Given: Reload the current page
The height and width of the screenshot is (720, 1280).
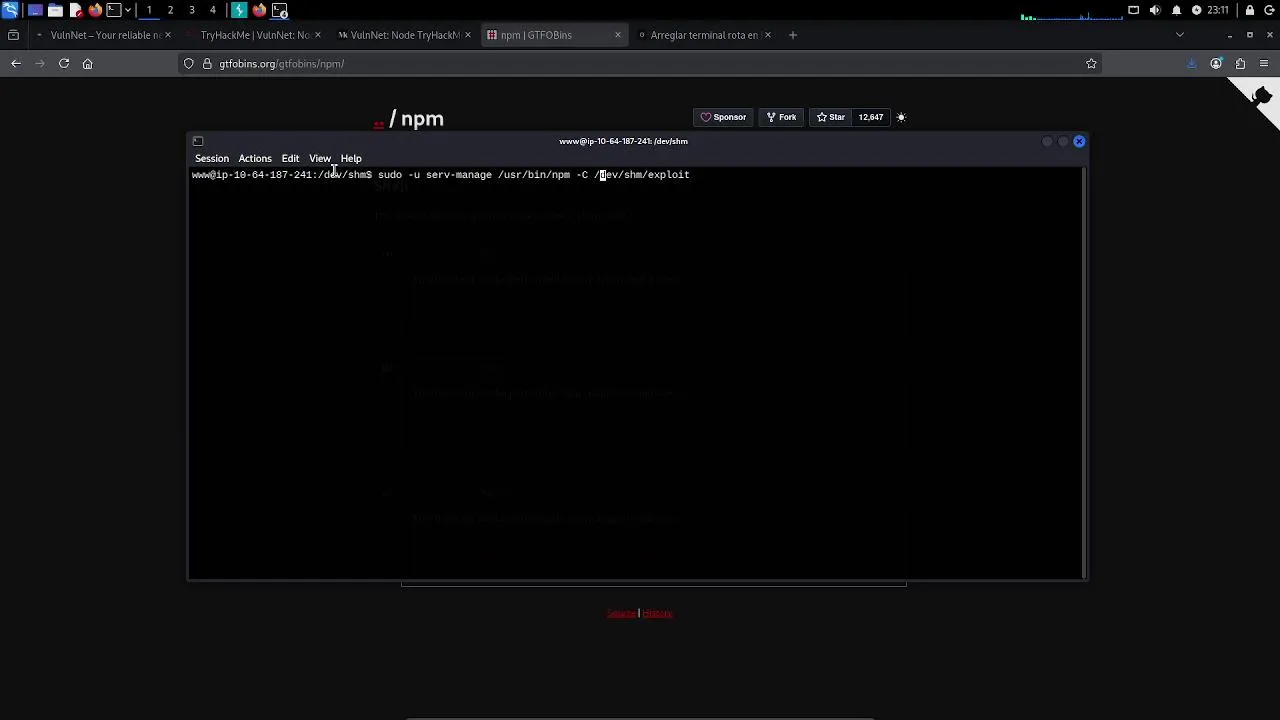Looking at the screenshot, I should point(64,64).
